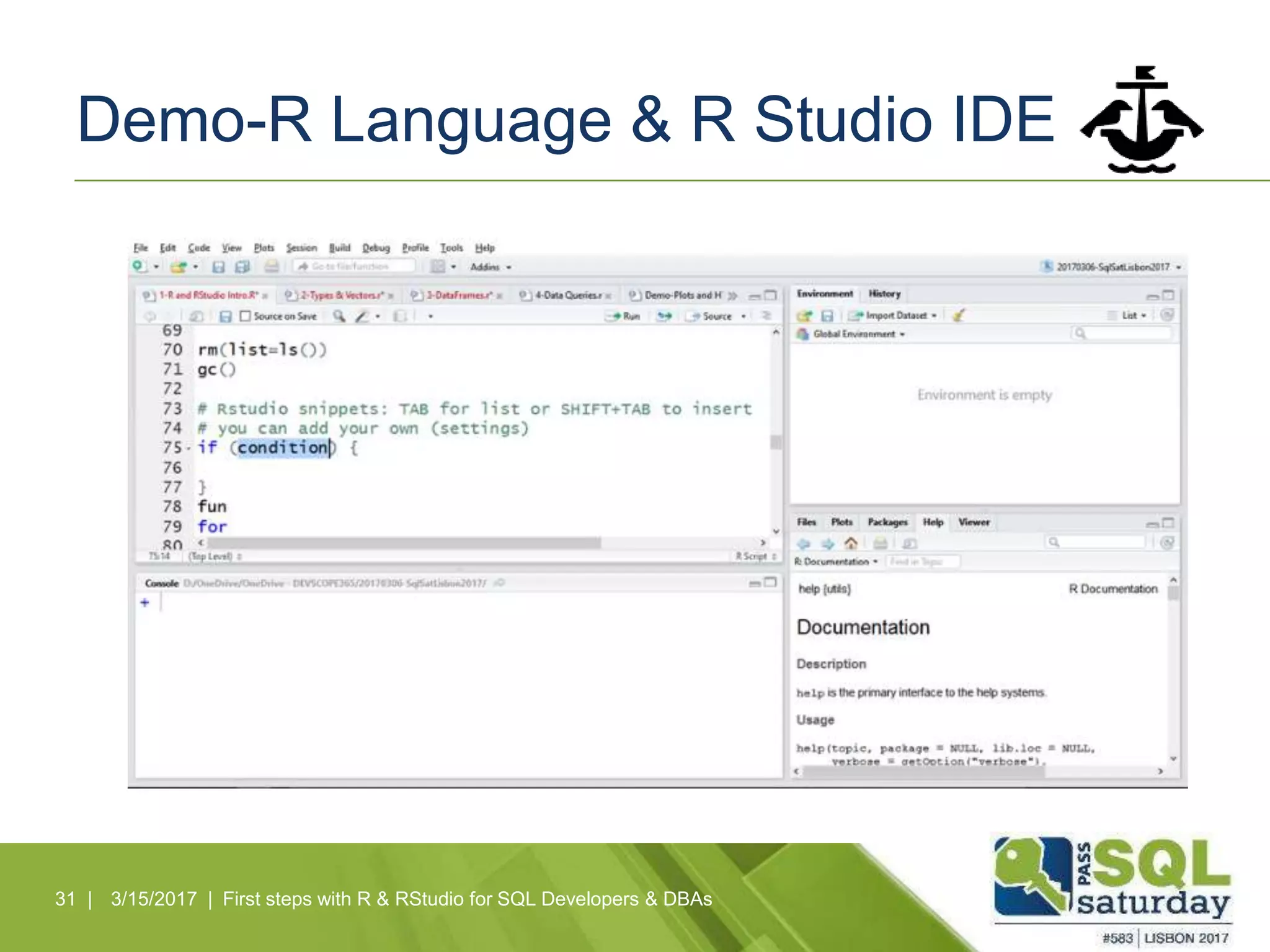
Task: Switch to the Plots tab
Action: (x=841, y=522)
